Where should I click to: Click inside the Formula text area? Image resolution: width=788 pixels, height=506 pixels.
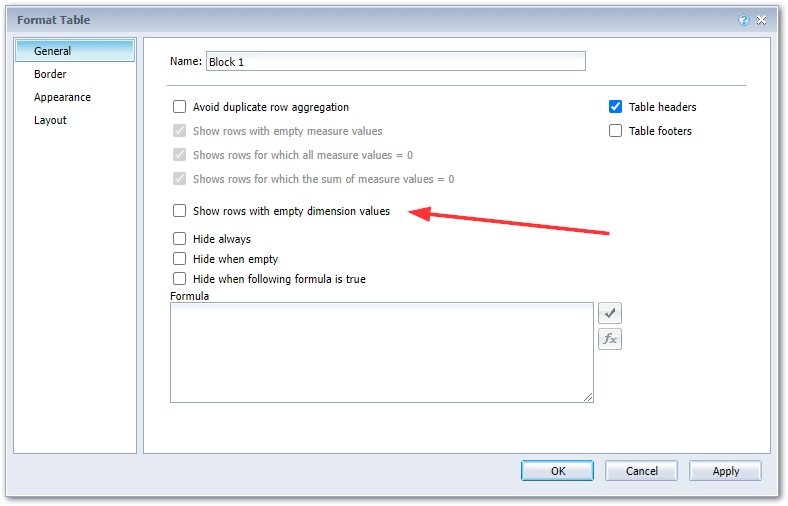coord(381,352)
